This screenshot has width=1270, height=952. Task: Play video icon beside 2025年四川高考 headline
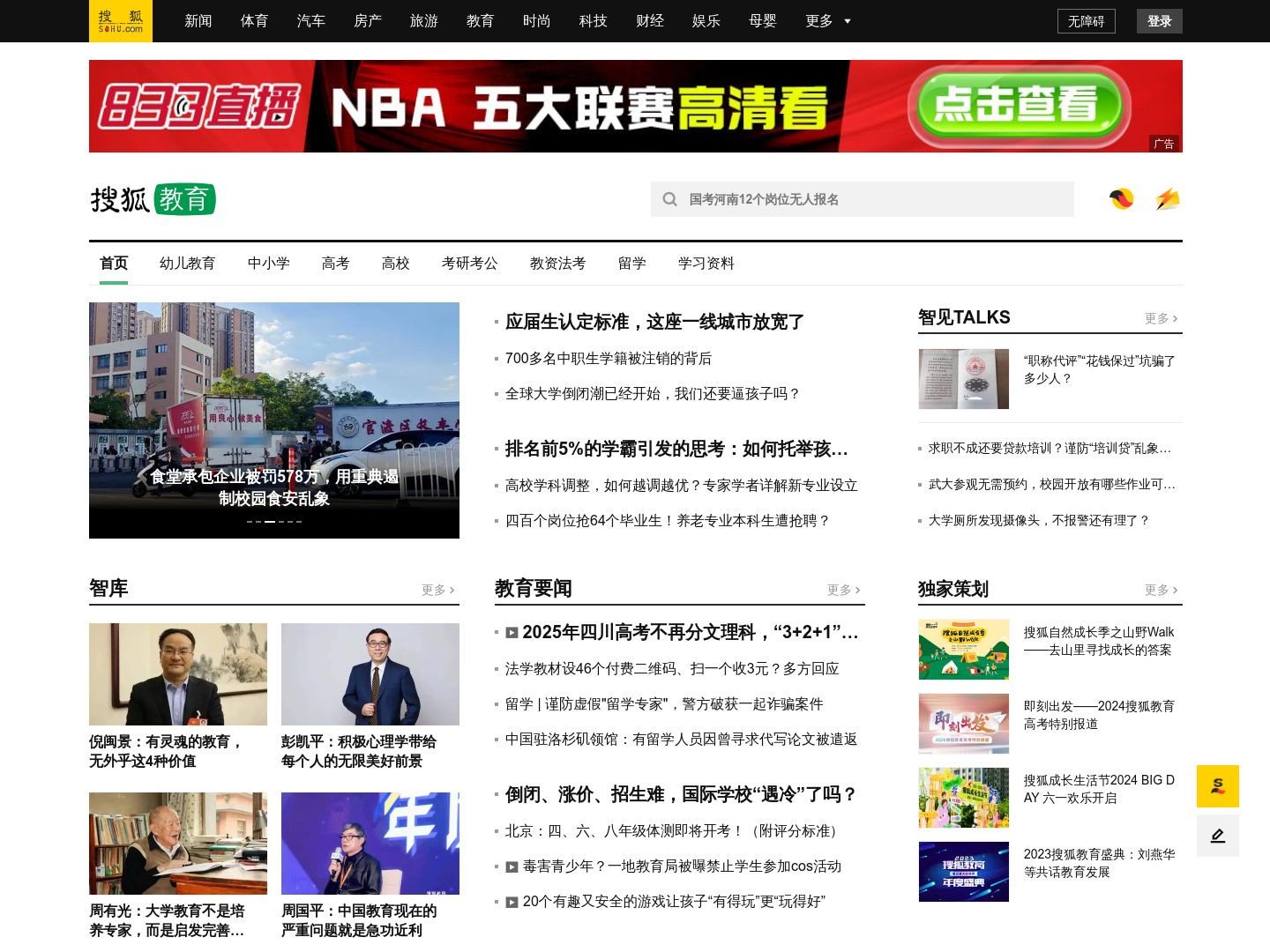click(x=512, y=632)
